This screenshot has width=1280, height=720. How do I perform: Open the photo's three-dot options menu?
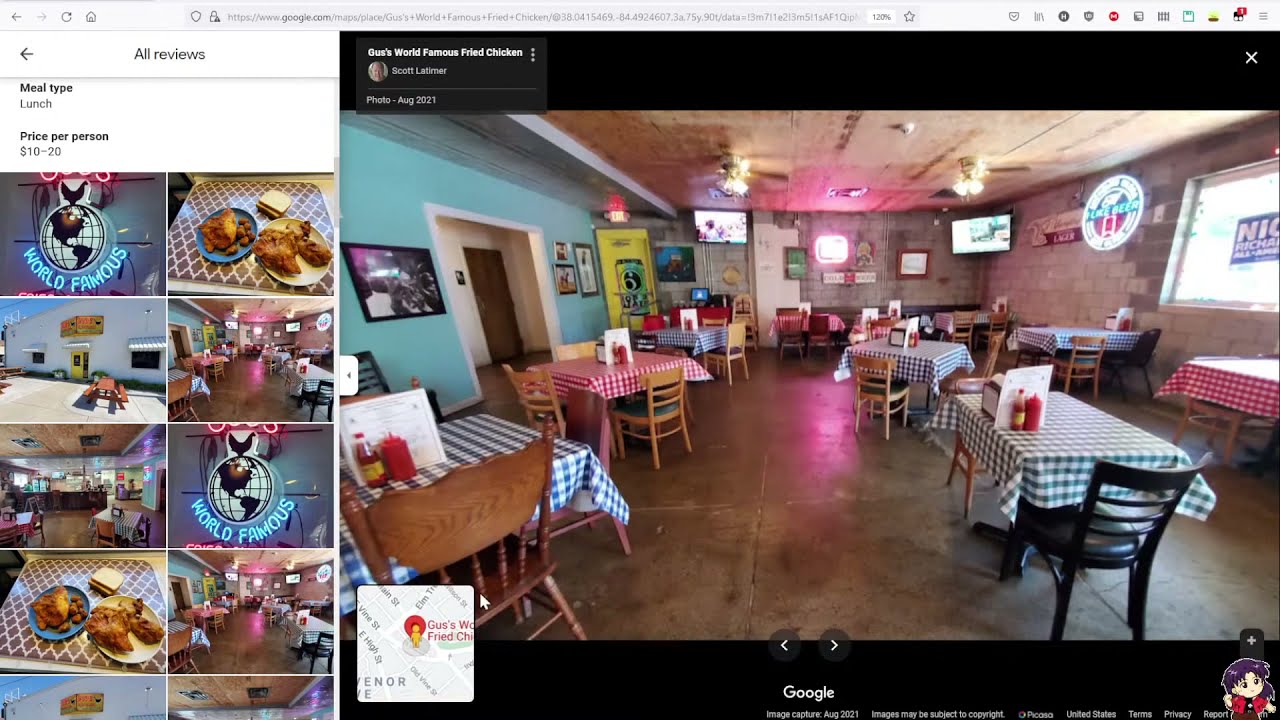[532, 55]
